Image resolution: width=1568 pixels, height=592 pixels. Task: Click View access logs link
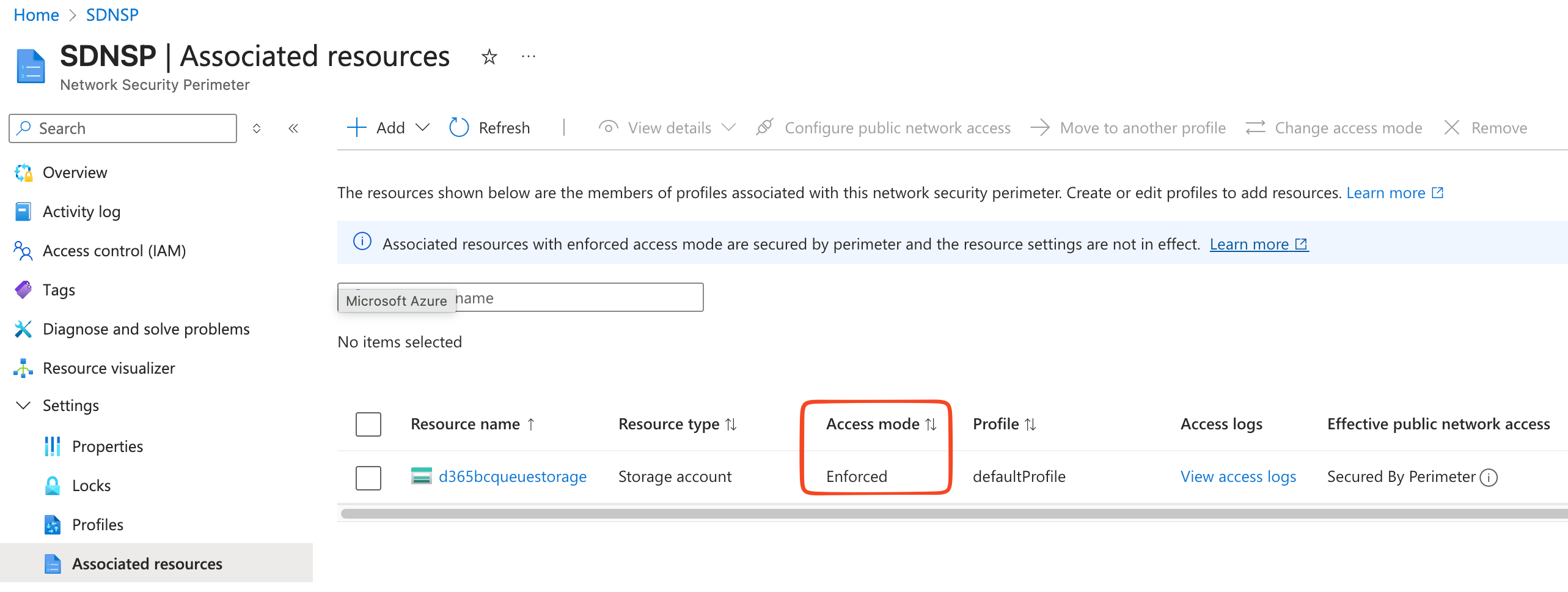coord(1237,476)
